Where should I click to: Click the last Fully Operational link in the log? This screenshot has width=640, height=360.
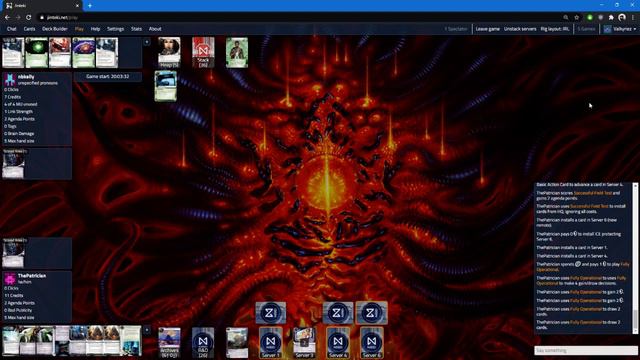click(586, 322)
